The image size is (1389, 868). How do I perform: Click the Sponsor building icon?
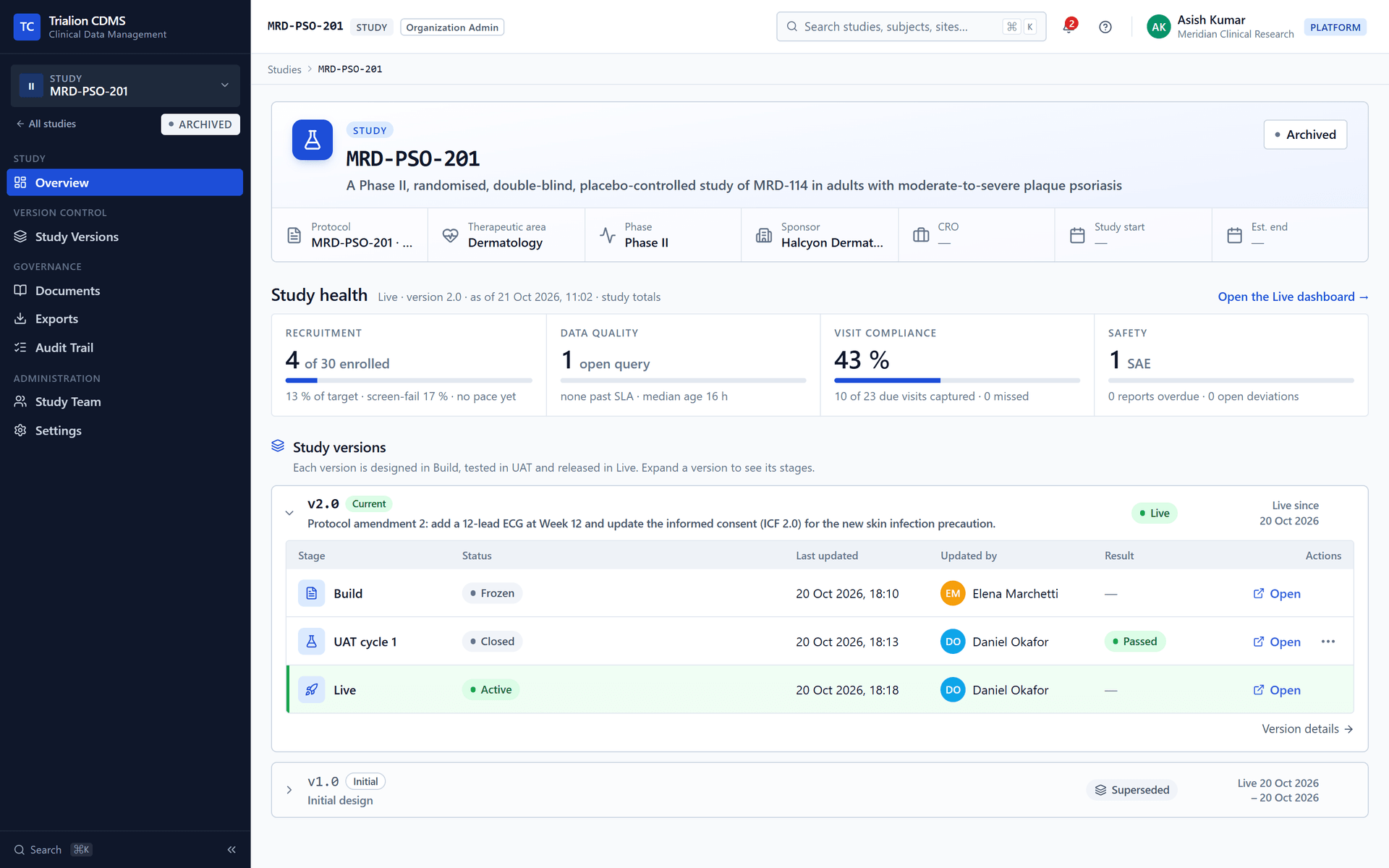(x=764, y=235)
